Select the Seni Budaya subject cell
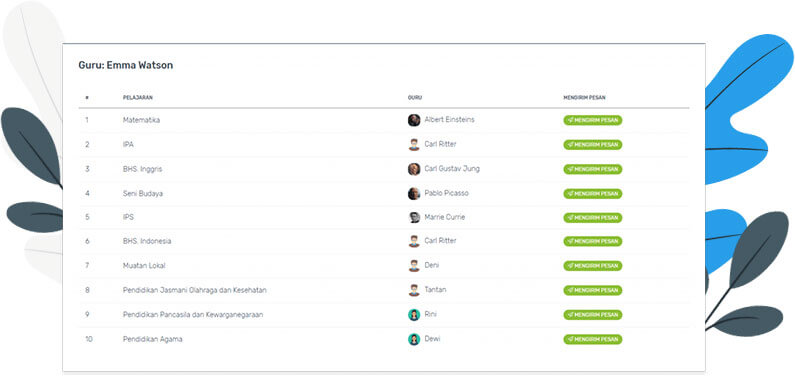This screenshot has height=376, width=795. [143, 194]
